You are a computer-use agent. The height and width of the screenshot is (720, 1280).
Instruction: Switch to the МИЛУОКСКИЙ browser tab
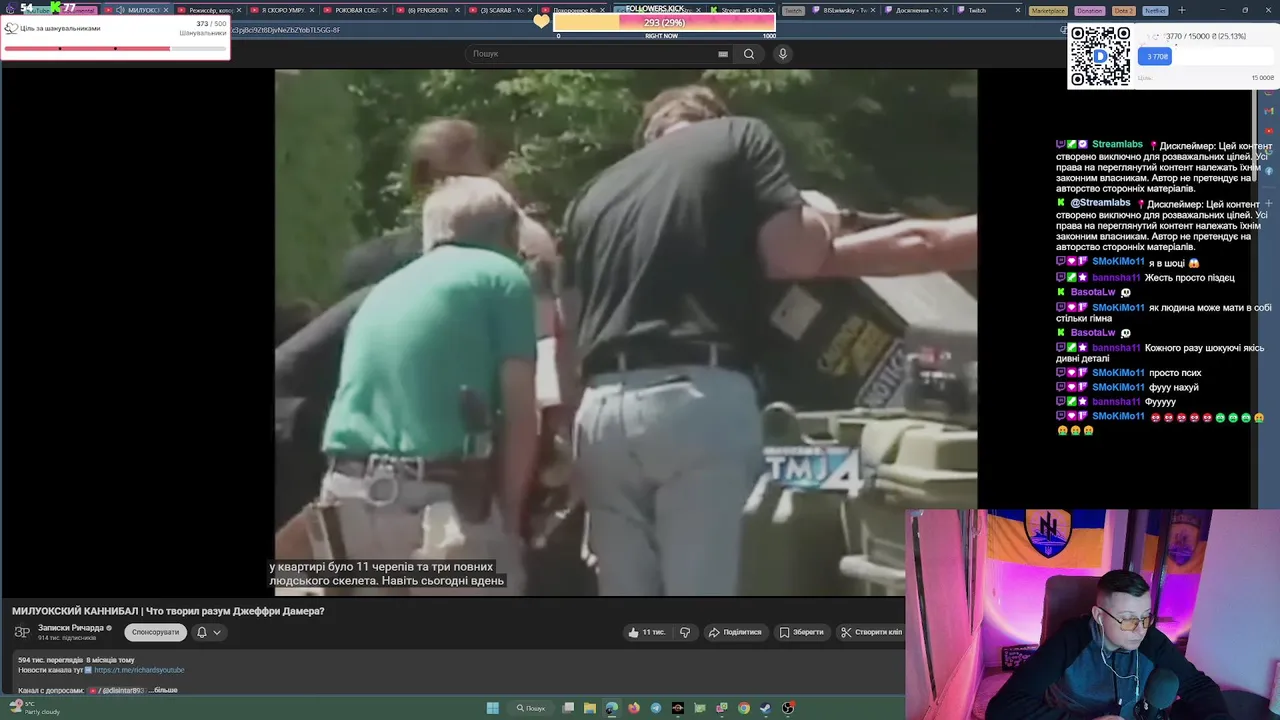point(137,10)
